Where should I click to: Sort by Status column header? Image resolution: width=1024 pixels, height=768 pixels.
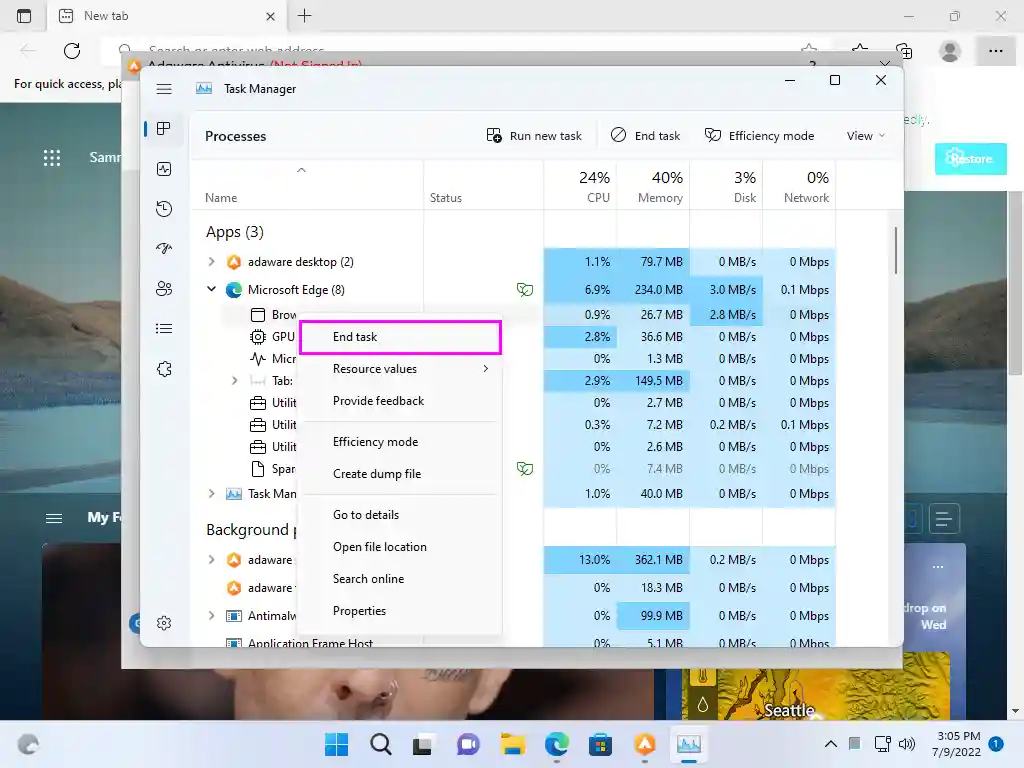click(x=483, y=186)
